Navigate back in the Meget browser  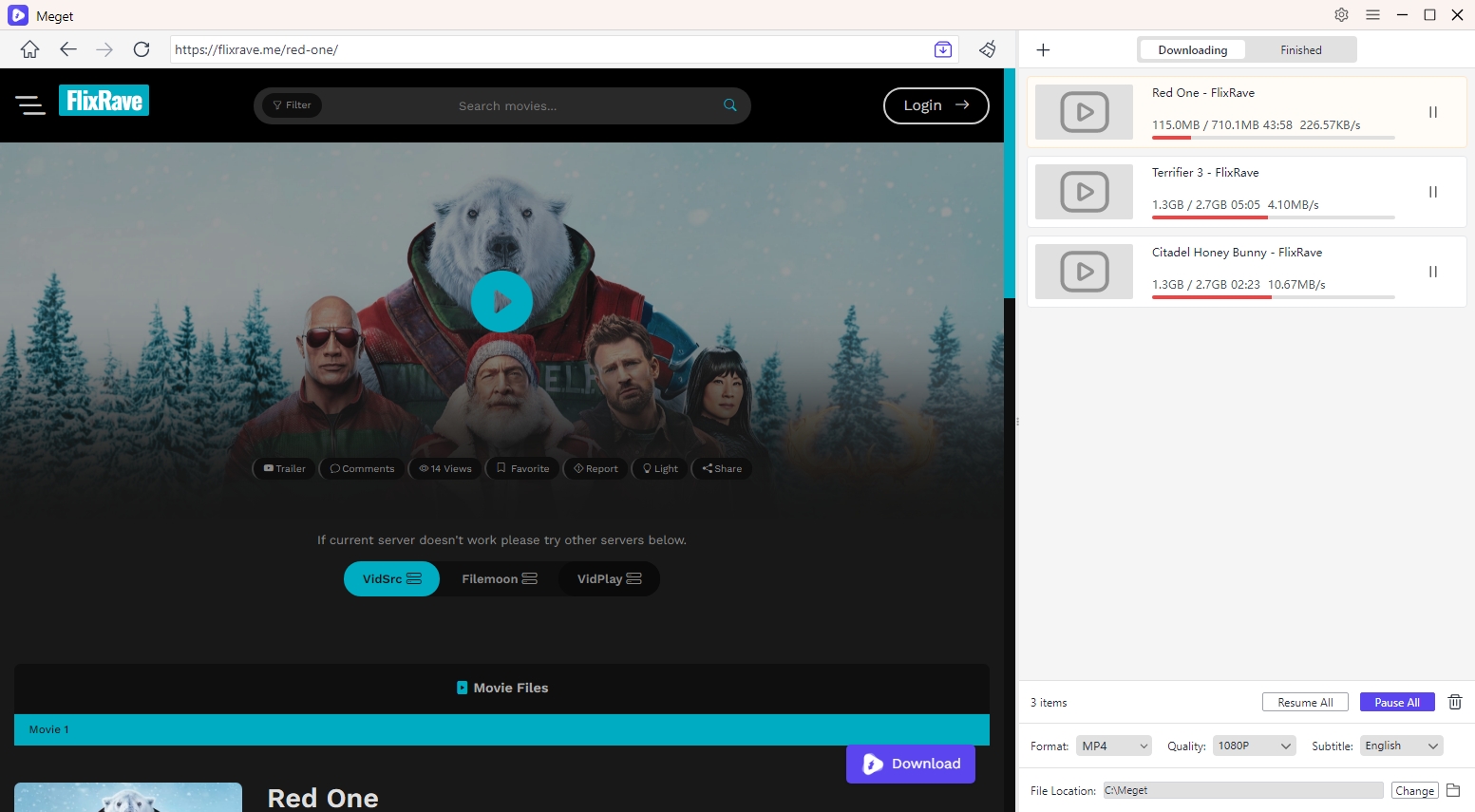click(x=67, y=49)
